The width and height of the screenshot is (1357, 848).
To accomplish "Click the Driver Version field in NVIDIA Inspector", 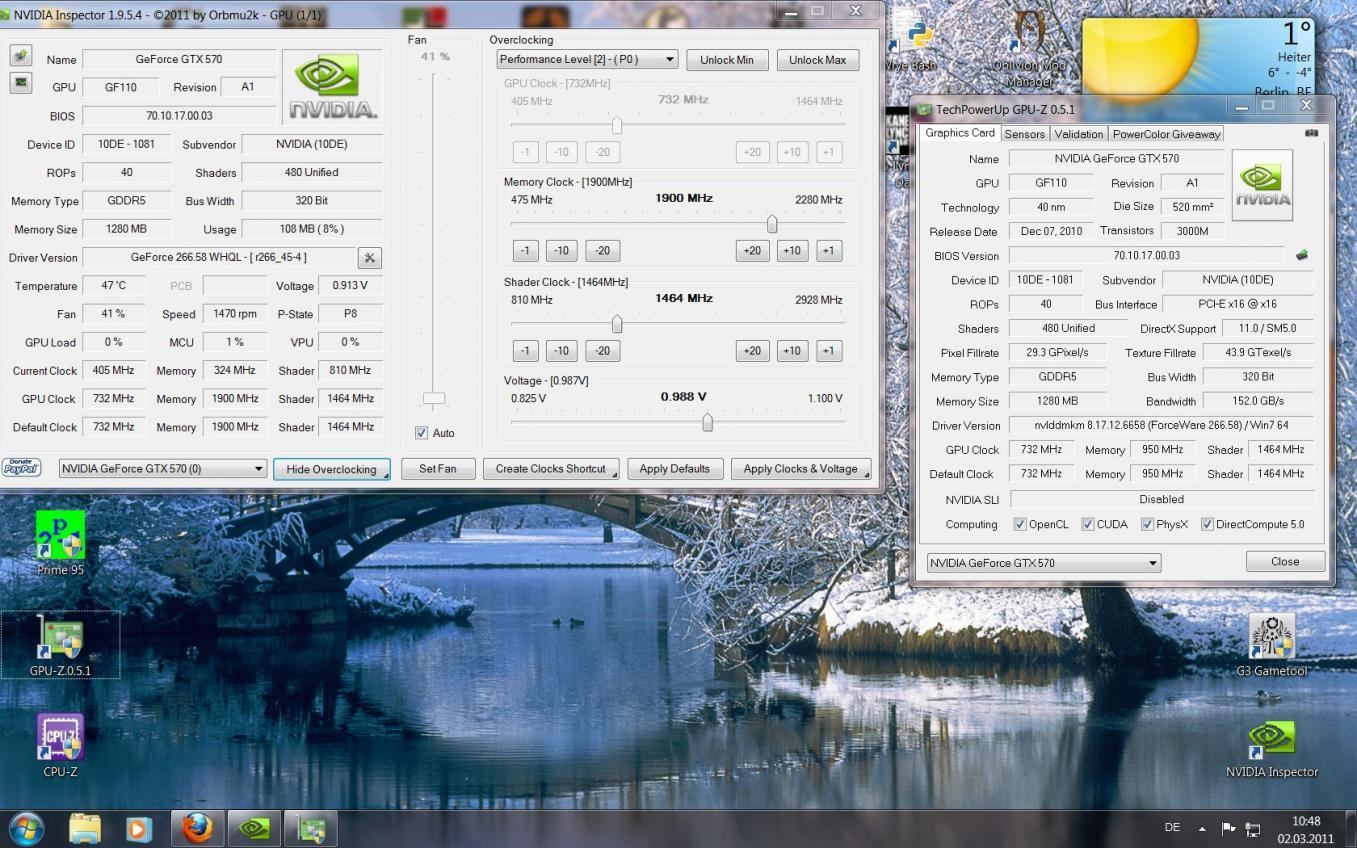I will 218,258.
